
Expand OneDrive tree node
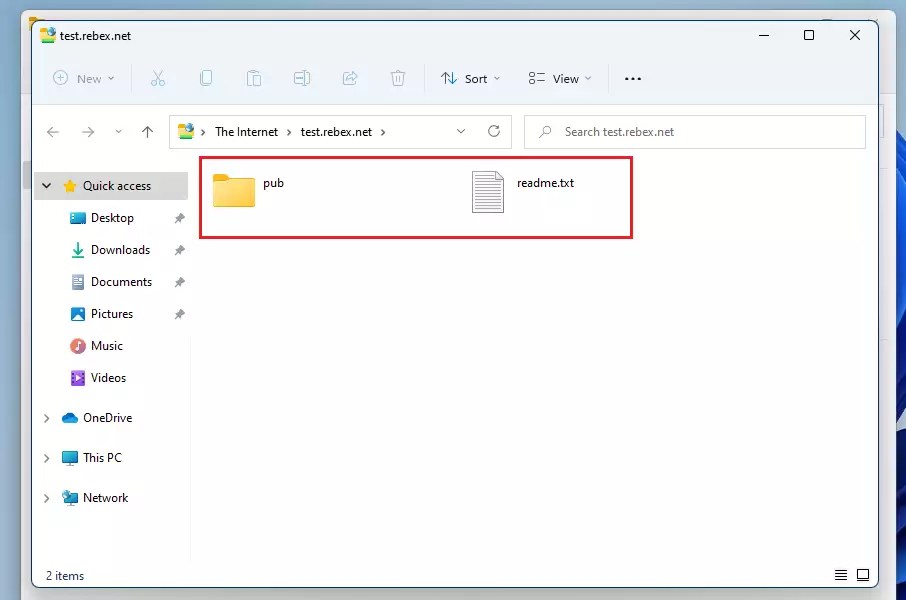point(47,418)
